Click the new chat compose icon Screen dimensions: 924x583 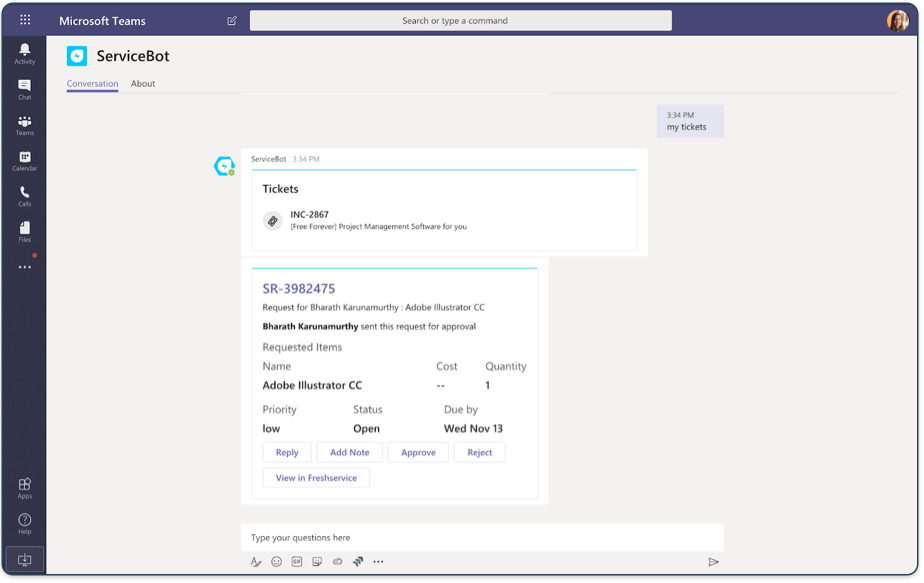(x=232, y=21)
